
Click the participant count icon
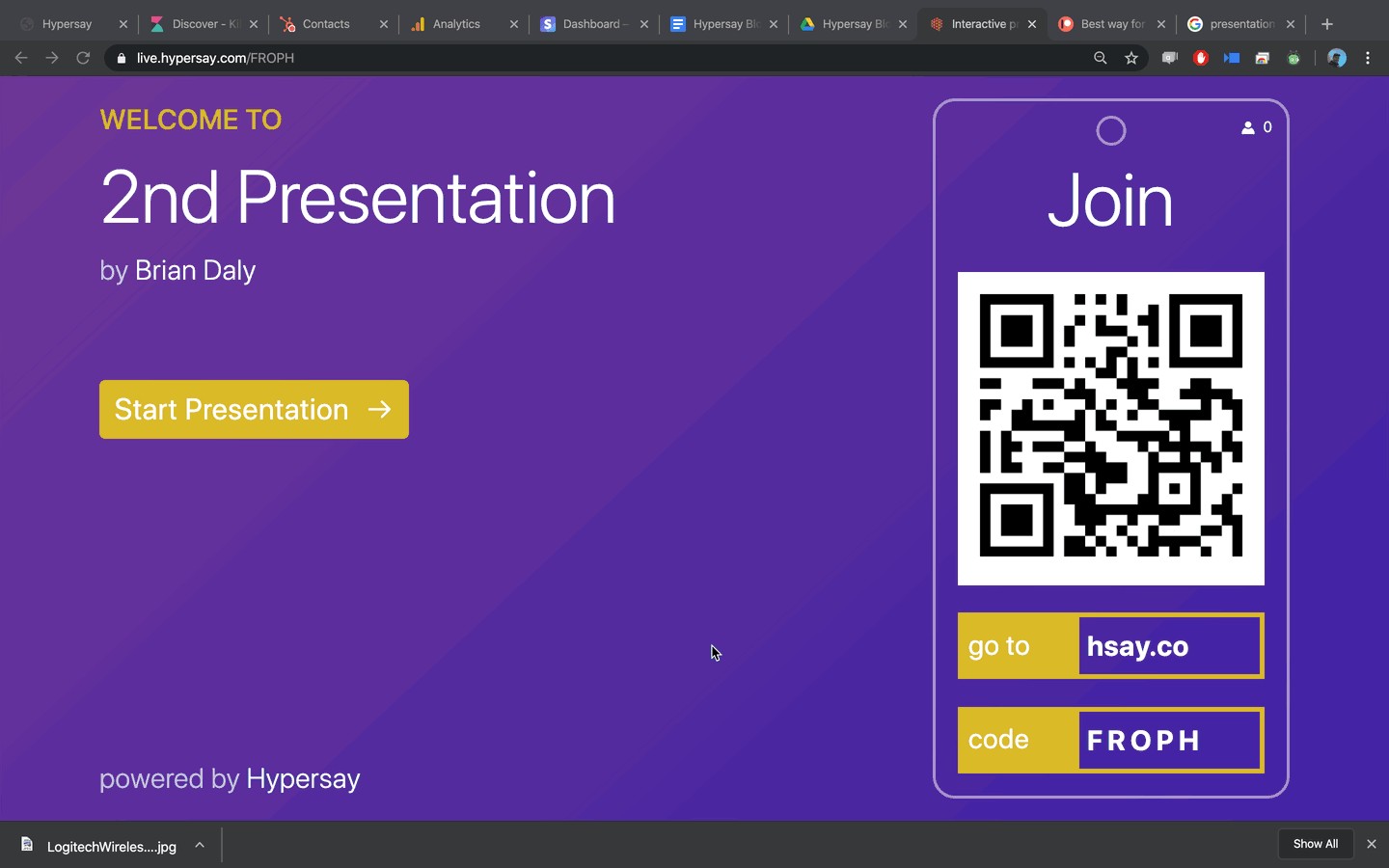[x=1248, y=127]
